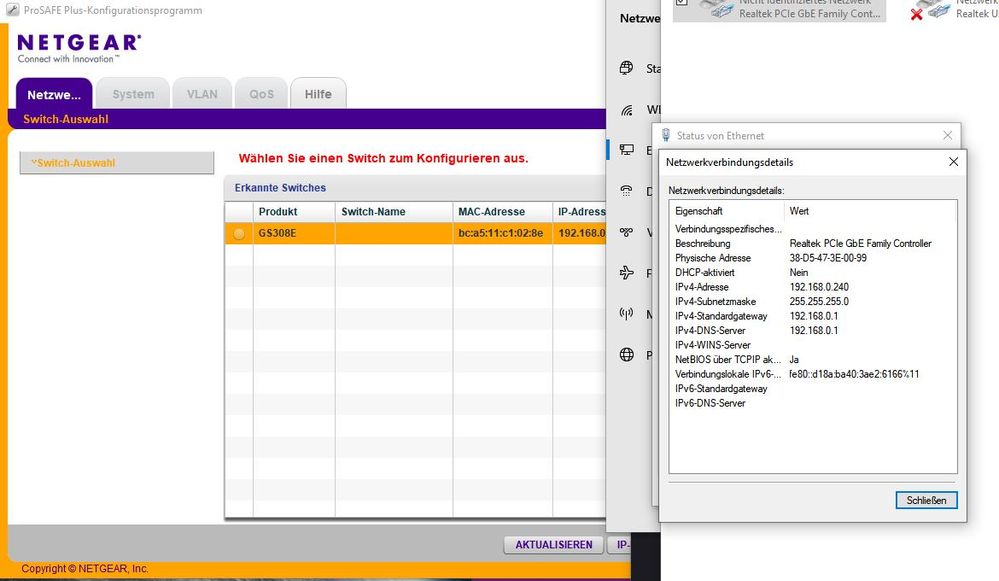Select the IPv4-DNS-Server row

[812, 331]
